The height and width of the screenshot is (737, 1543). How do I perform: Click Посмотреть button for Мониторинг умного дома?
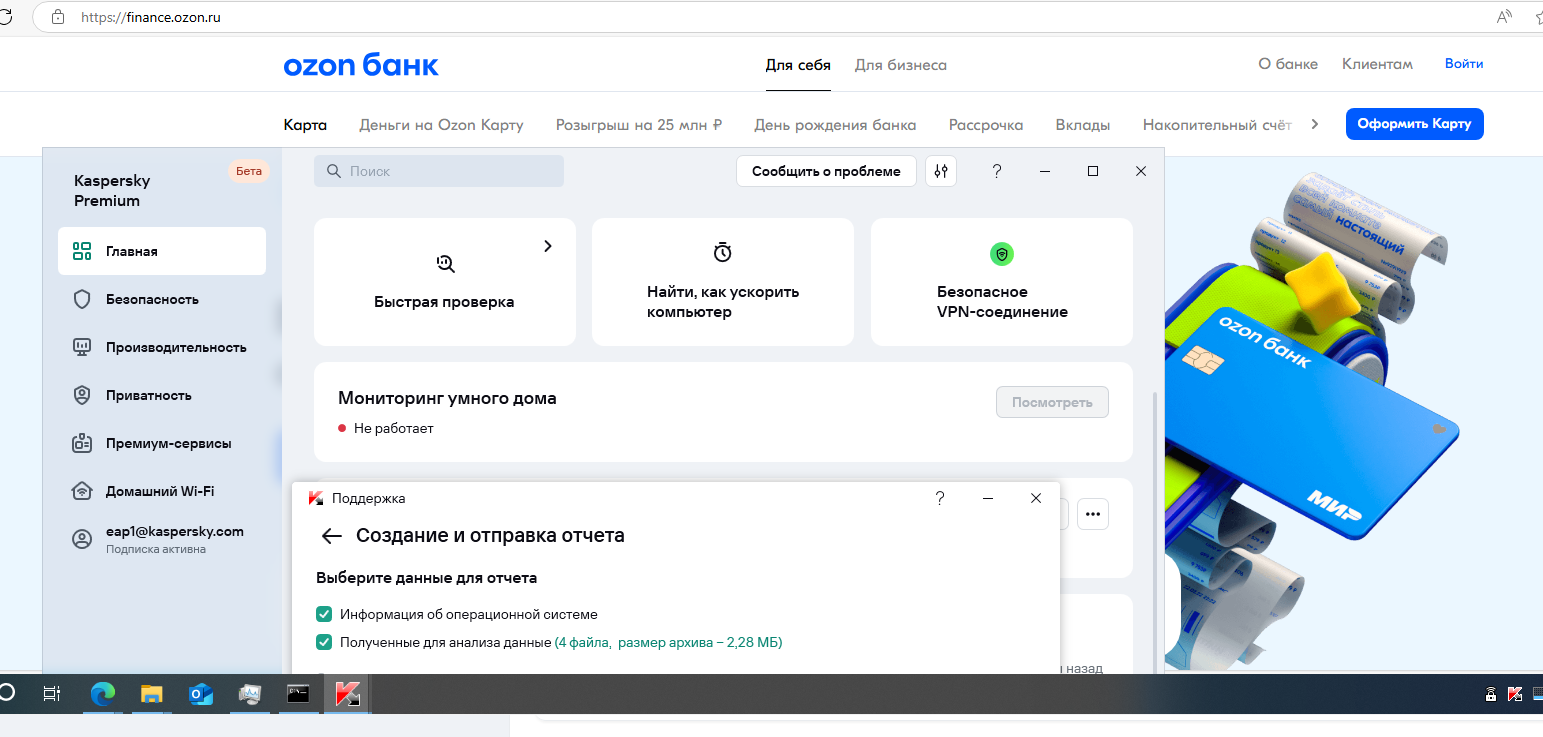coord(1052,402)
